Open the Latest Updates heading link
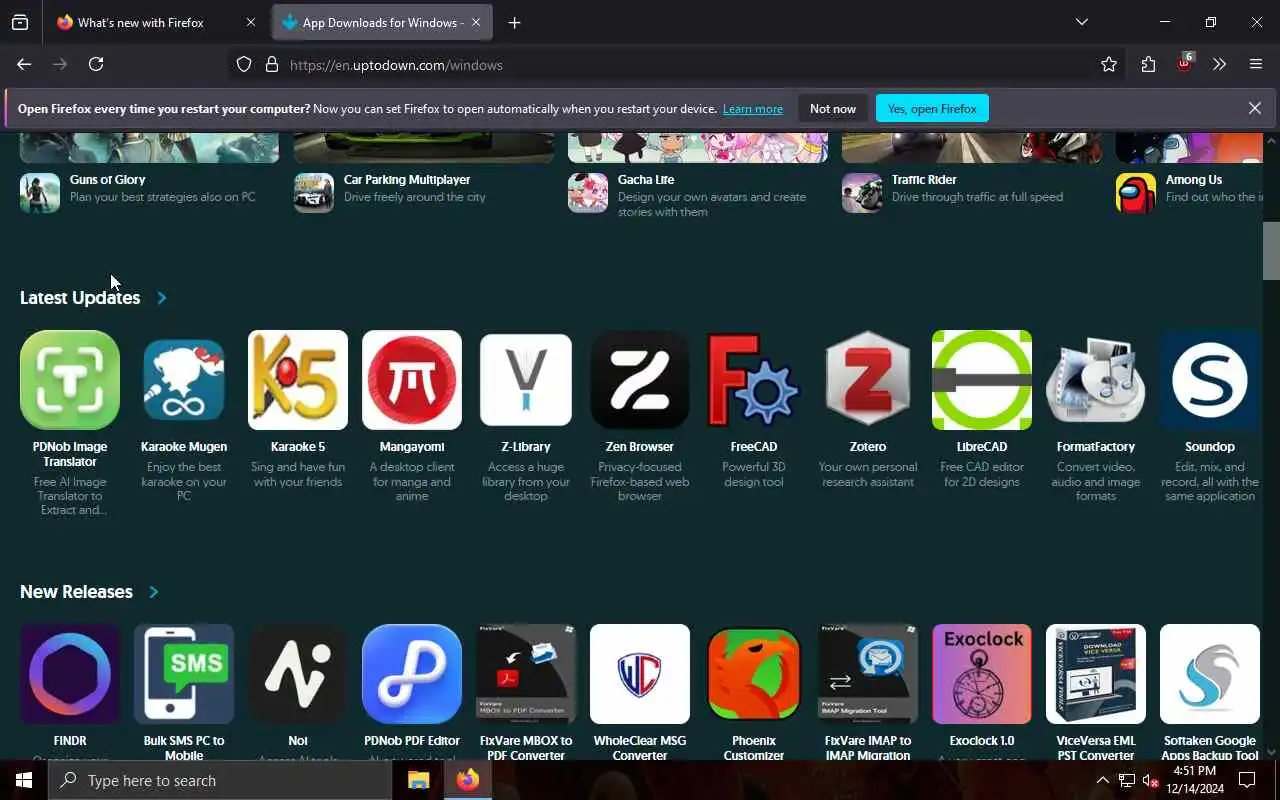The width and height of the screenshot is (1280, 800). [x=80, y=298]
